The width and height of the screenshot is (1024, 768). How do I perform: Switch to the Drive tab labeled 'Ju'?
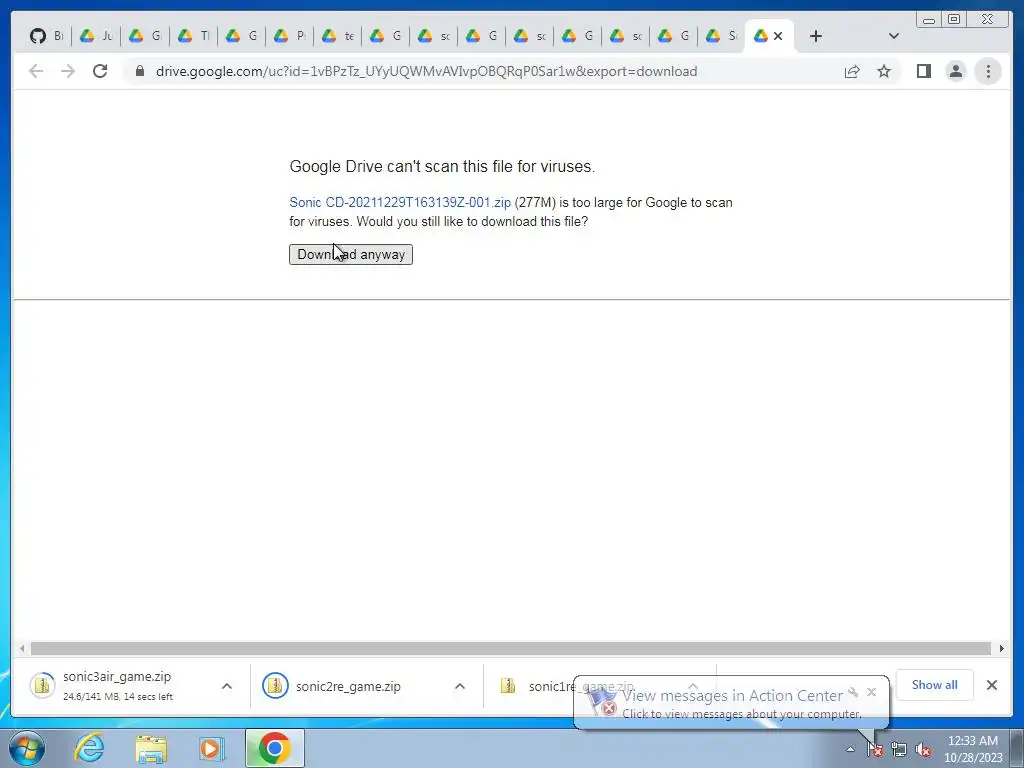96,36
